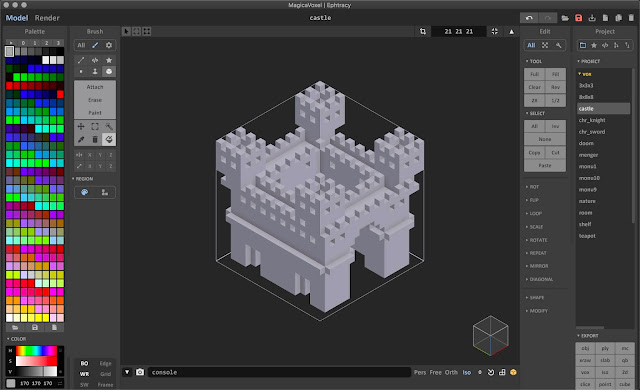Switch to the Render tab
The height and width of the screenshot is (390, 640).
point(47,18)
